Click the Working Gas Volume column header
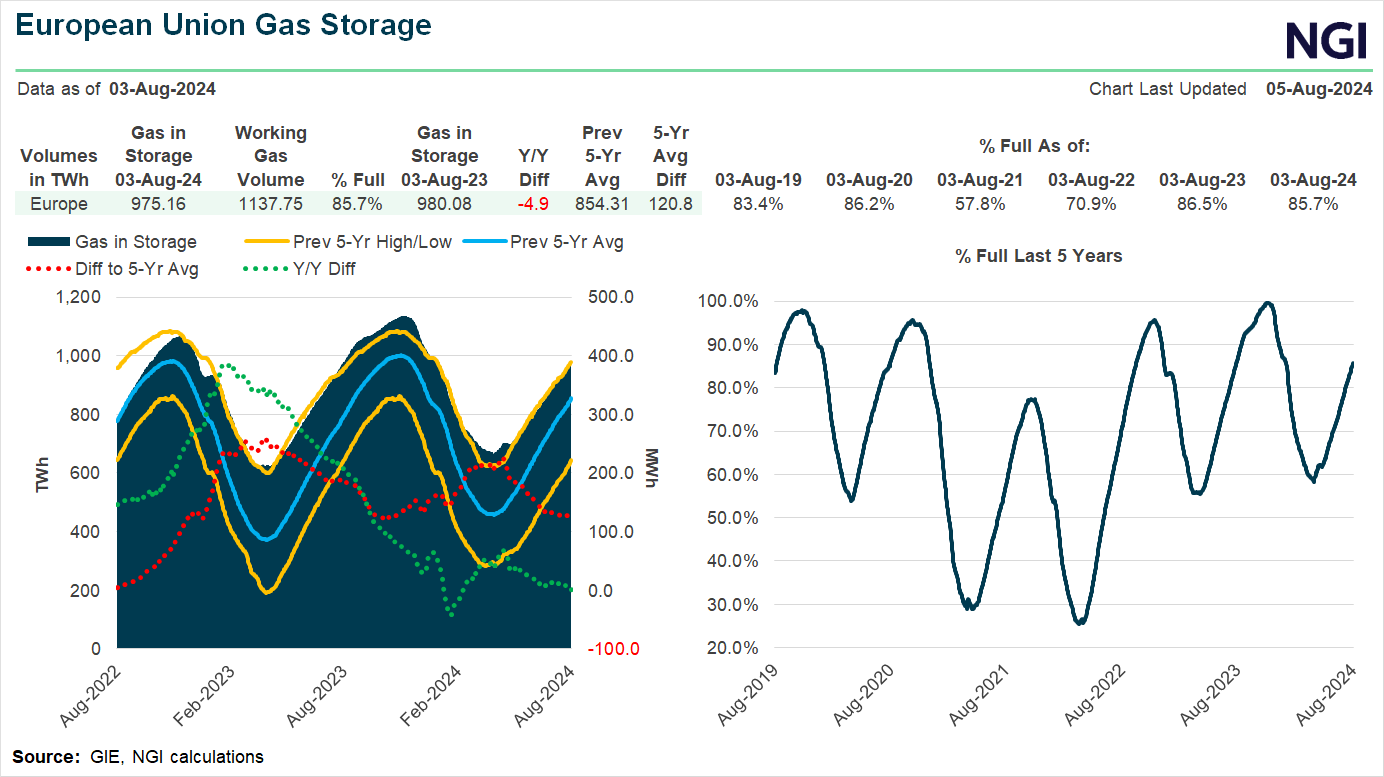1384x777 pixels. coord(270,156)
